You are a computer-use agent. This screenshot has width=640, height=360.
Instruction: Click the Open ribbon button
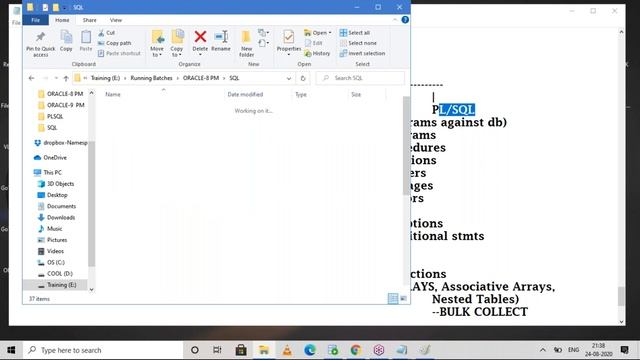[318, 33]
